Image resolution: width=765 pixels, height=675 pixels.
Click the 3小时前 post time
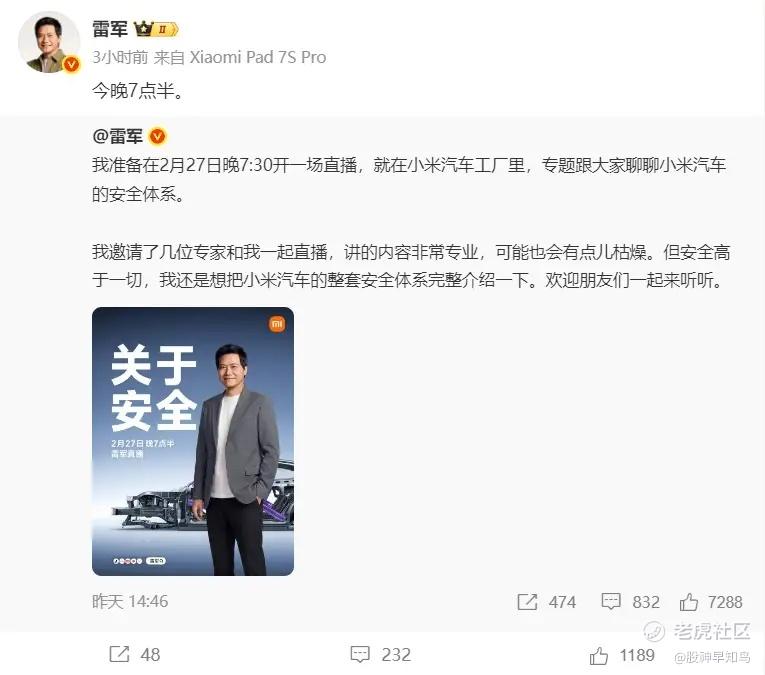(120, 57)
